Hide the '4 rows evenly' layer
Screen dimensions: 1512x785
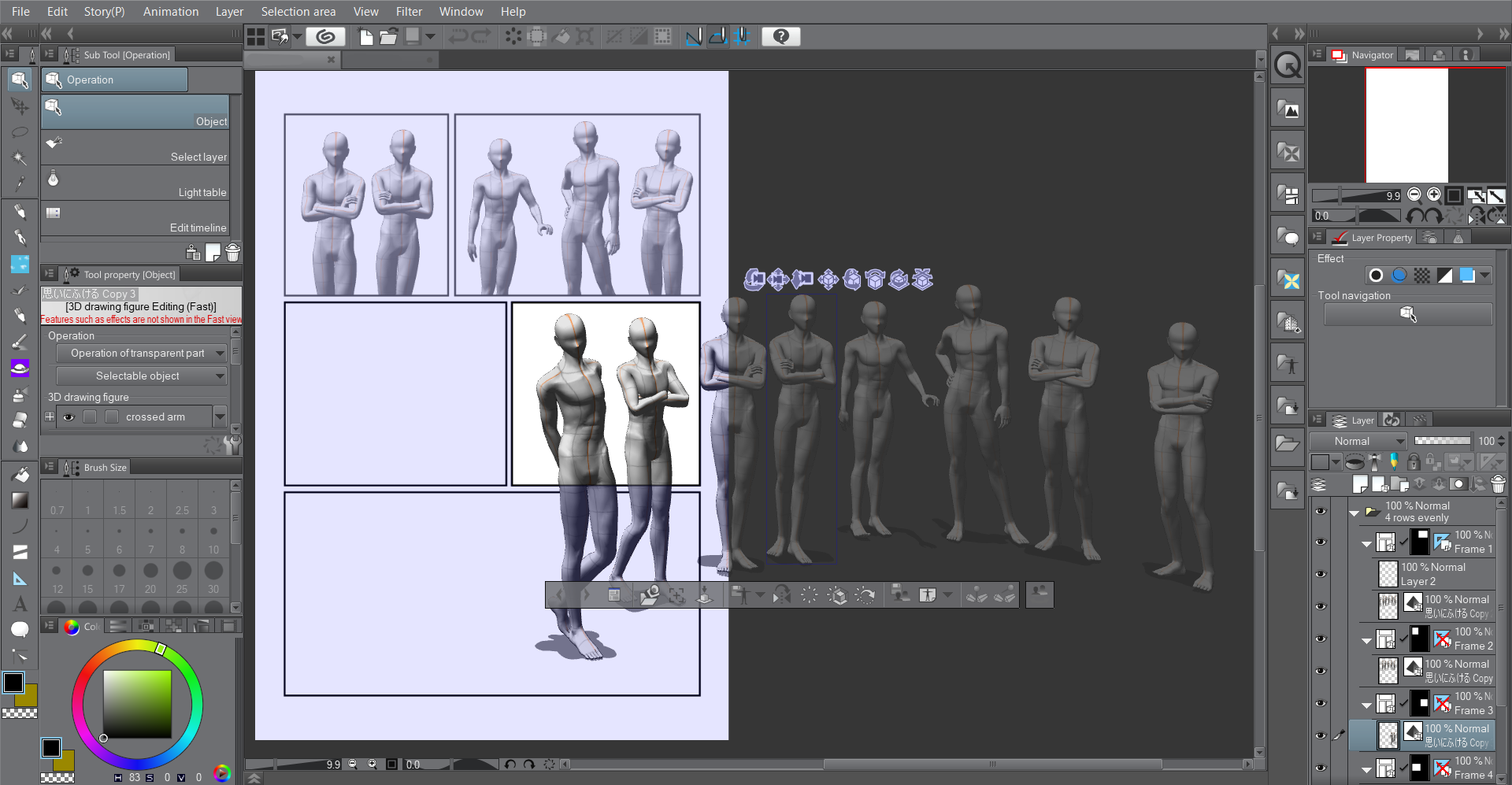click(x=1321, y=511)
